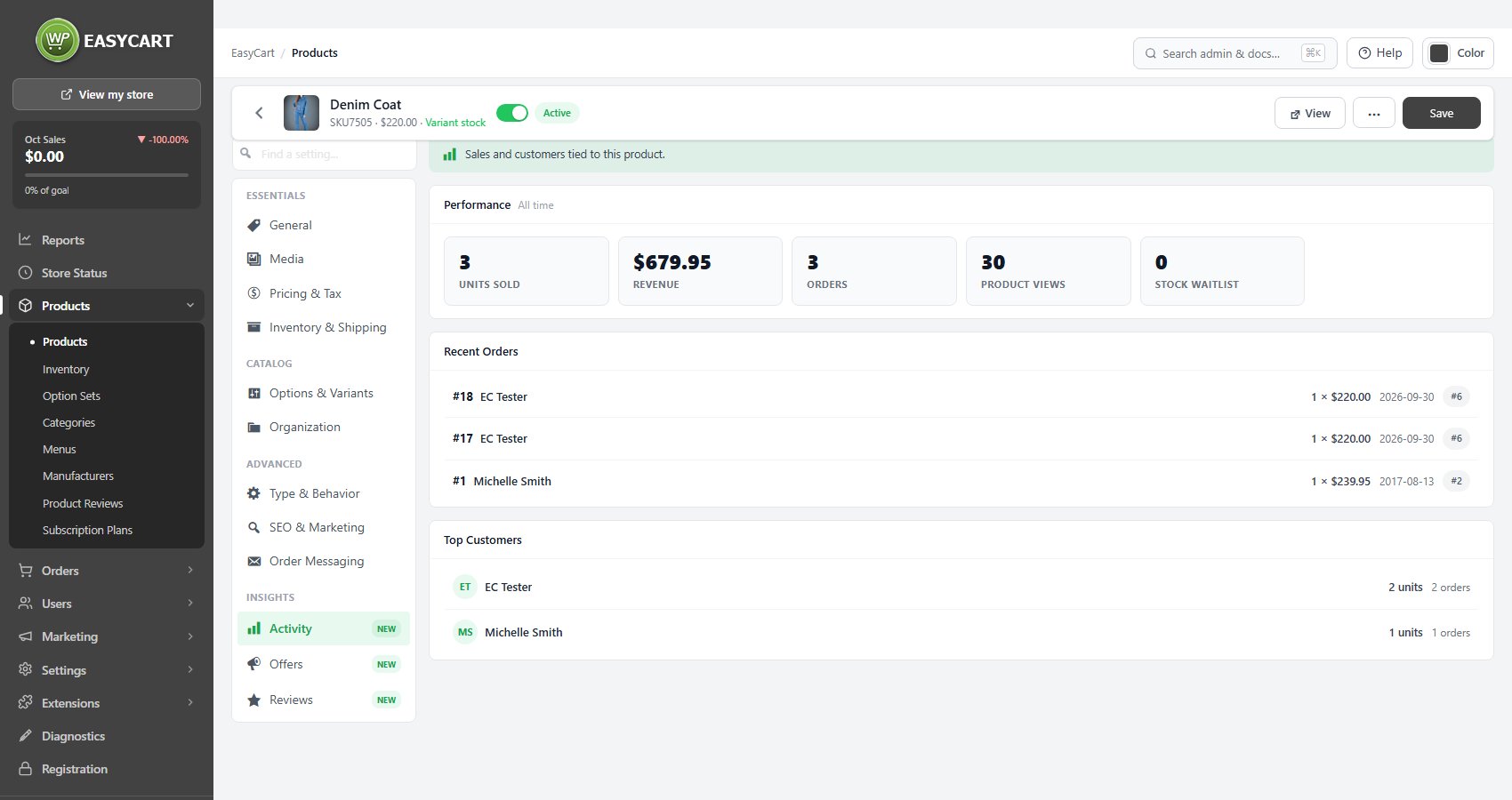This screenshot has height=800, width=1512.
Task: Open Inventory in the Products submenu
Action: (66, 369)
